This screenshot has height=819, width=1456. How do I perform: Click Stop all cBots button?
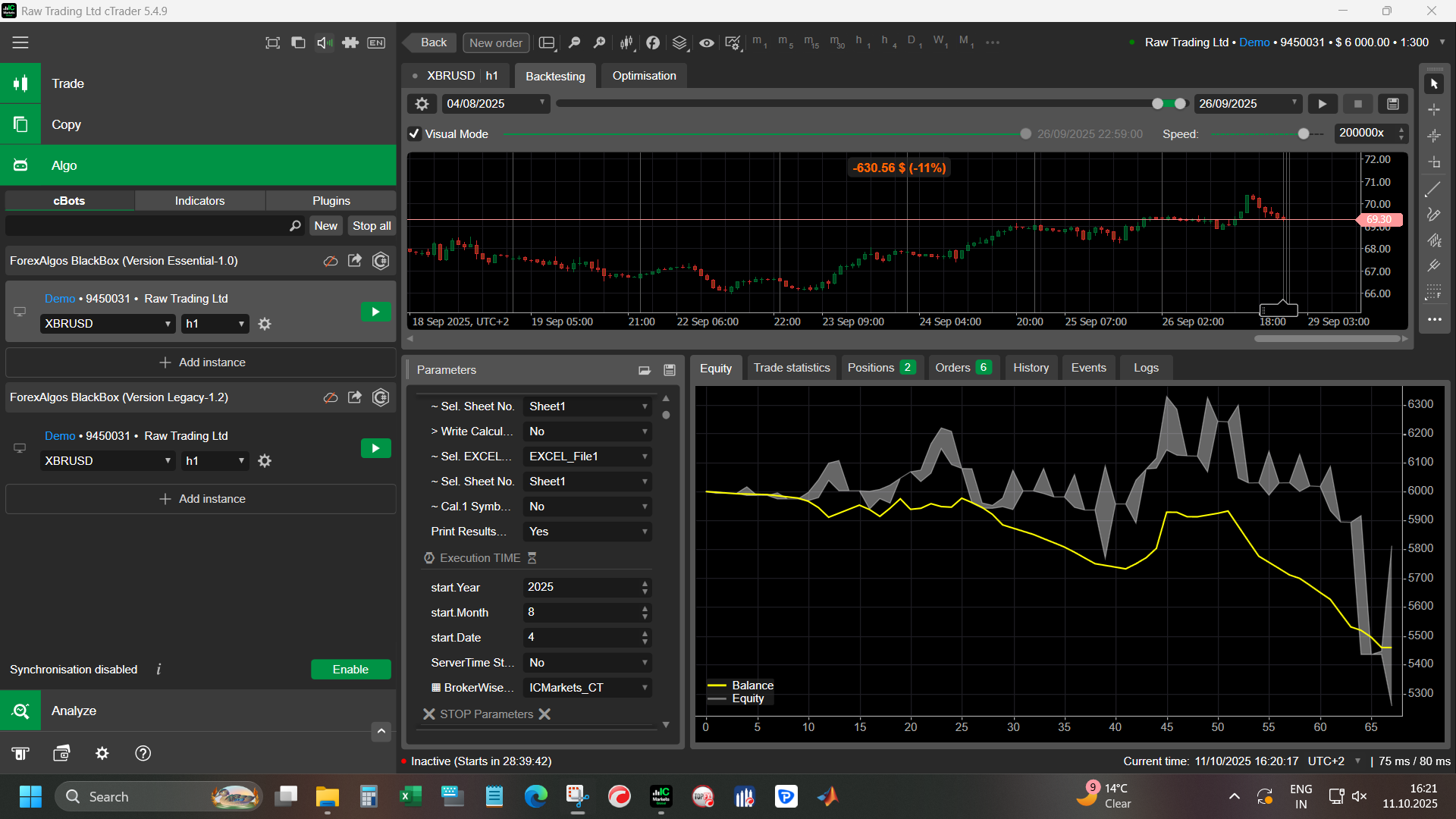(372, 226)
